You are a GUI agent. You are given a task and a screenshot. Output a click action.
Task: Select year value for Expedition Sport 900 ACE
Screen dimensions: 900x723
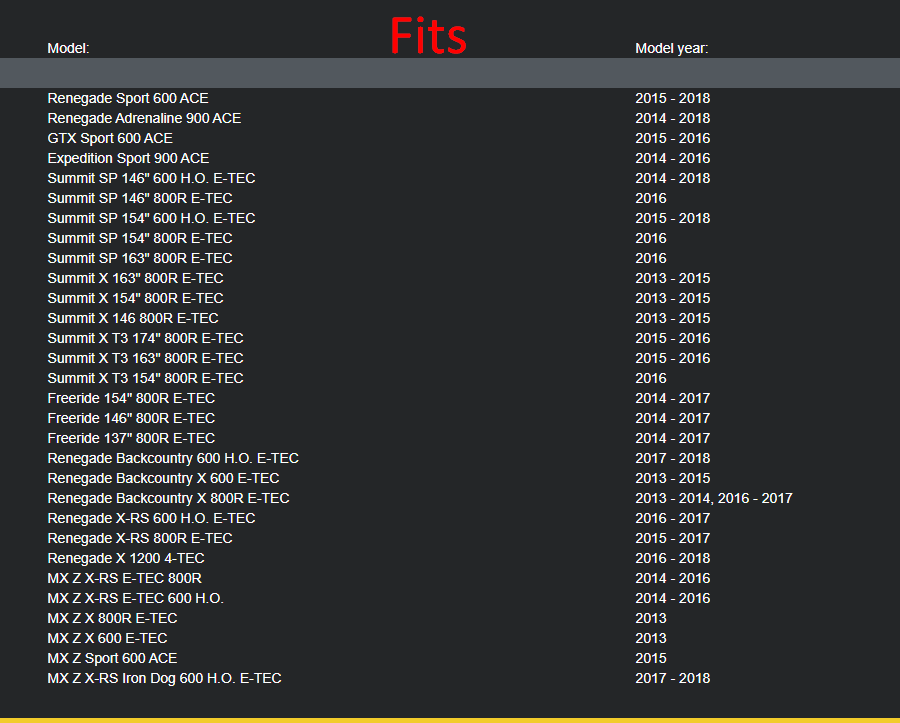(673, 158)
